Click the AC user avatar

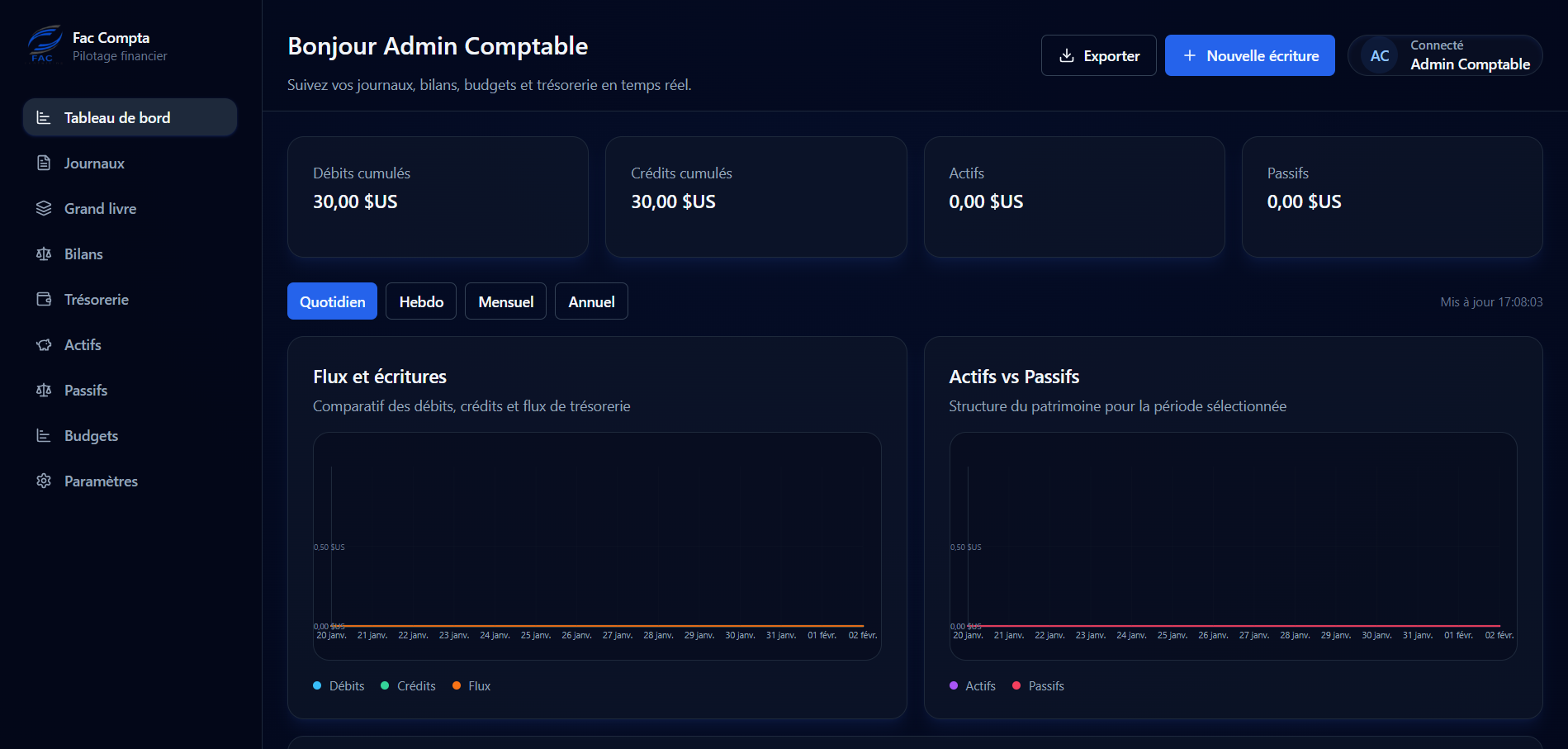pos(1379,56)
